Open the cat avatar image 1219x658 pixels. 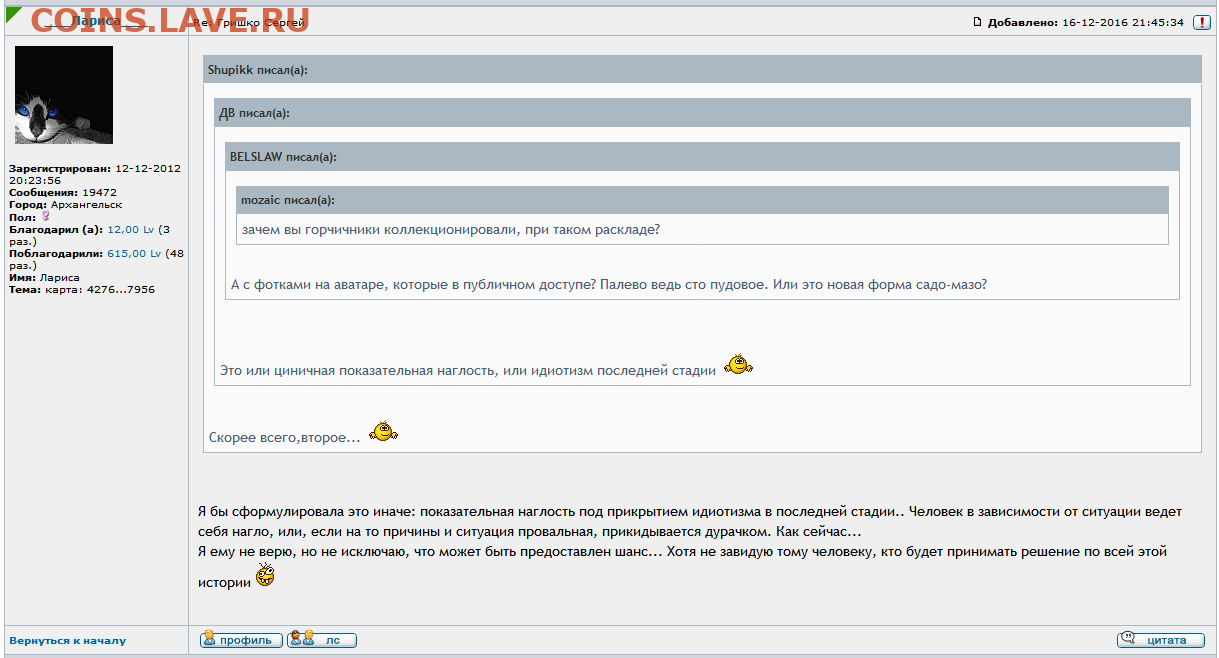pos(64,95)
